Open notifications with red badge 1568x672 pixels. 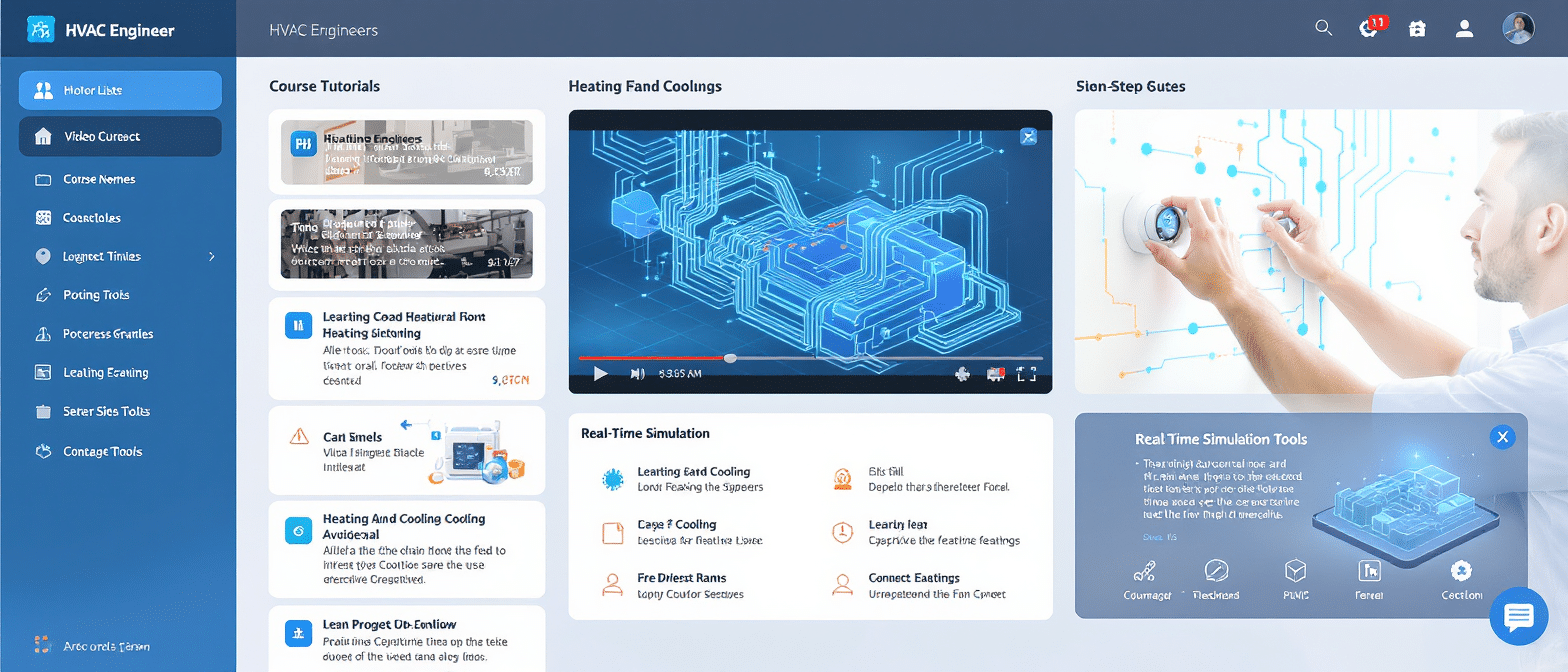[1369, 28]
